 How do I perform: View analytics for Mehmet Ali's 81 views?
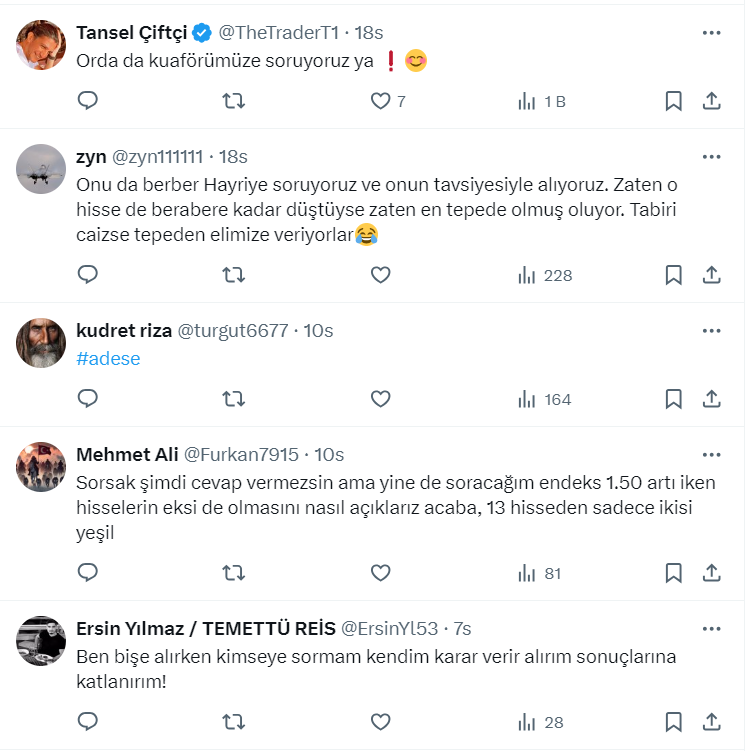tap(540, 573)
